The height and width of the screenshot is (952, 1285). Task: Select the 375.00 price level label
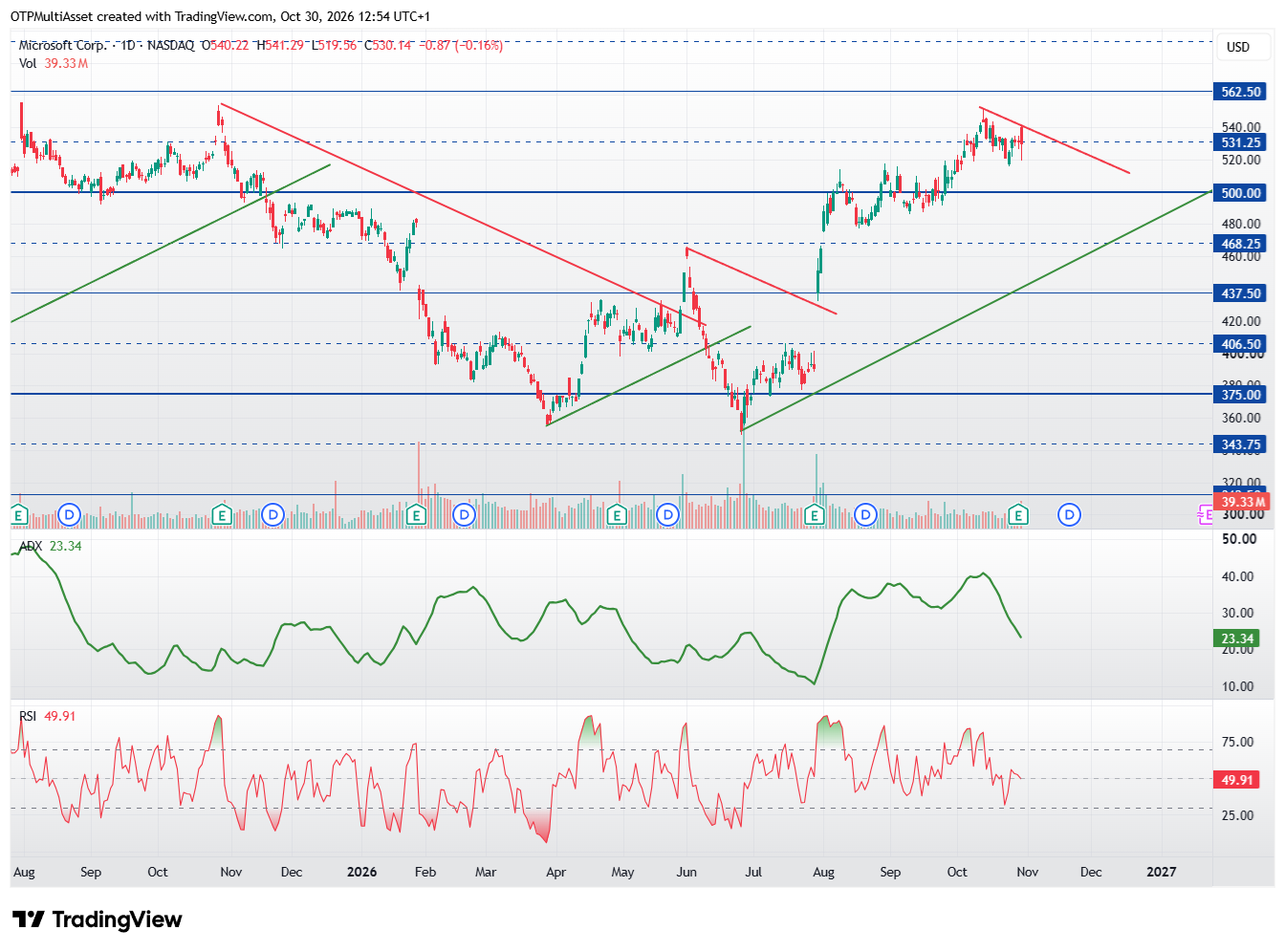pyautogui.click(x=1241, y=395)
